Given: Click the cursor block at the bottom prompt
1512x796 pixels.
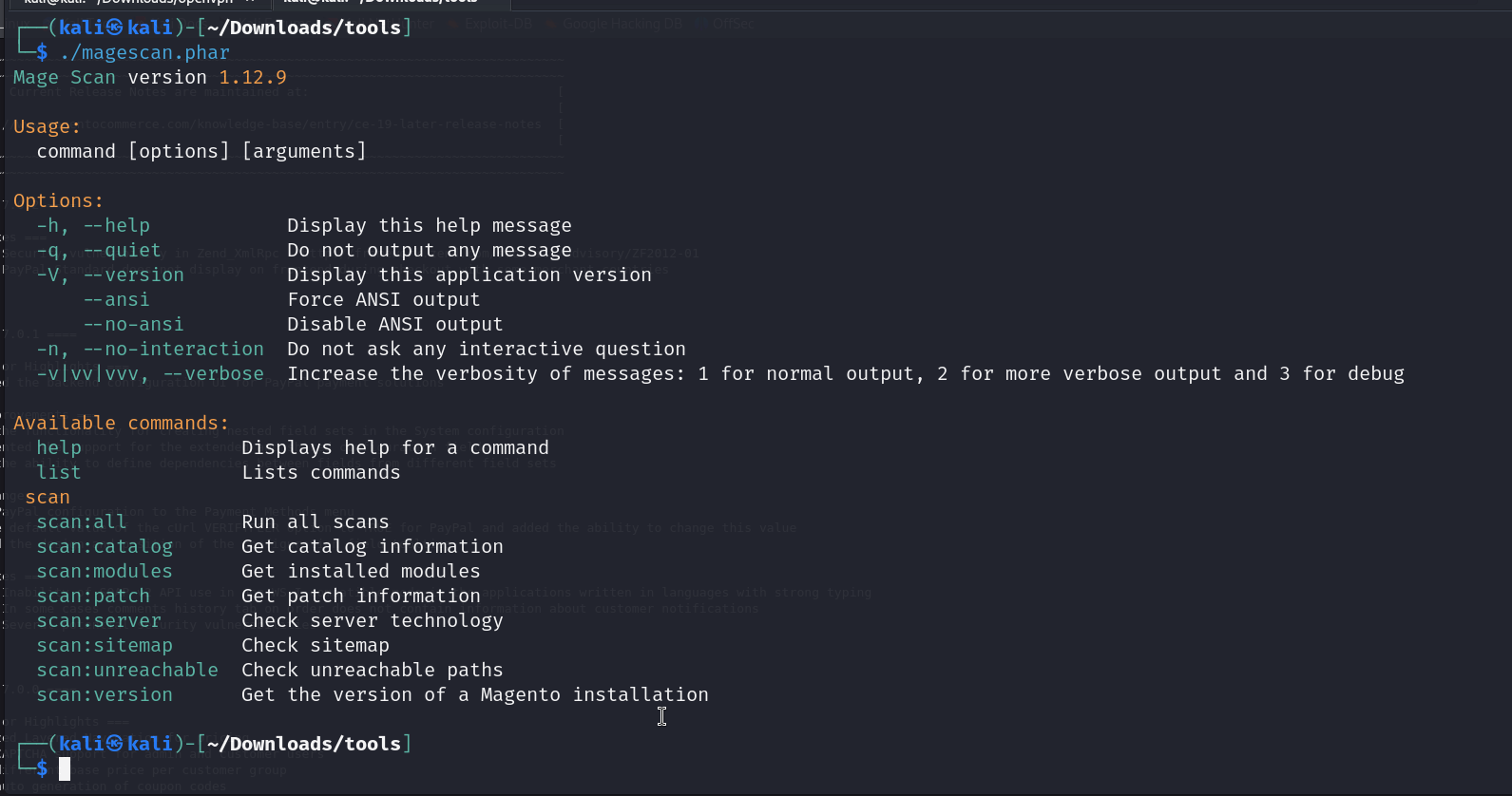Looking at the screenshot, I should 65,768.
